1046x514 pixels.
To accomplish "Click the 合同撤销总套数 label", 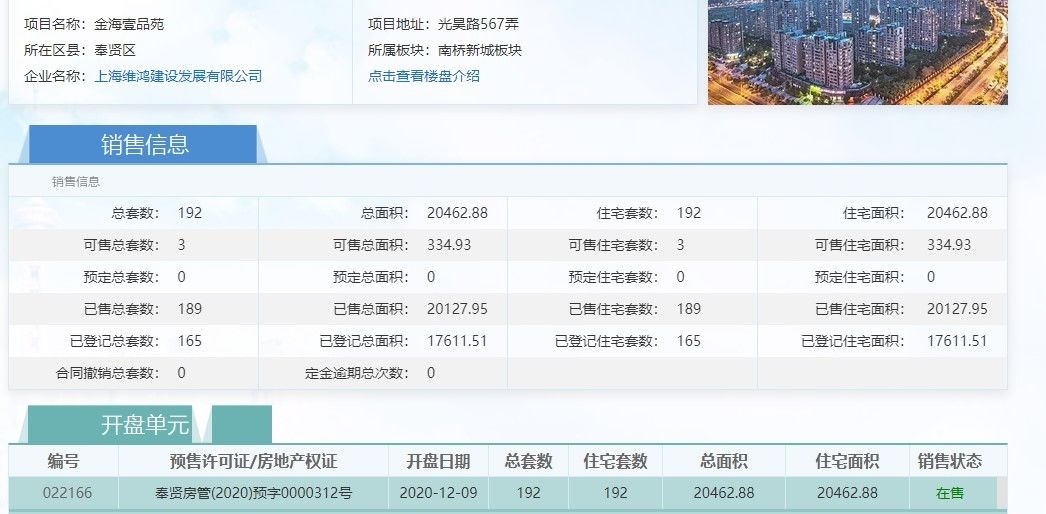I will click(107, 373).
